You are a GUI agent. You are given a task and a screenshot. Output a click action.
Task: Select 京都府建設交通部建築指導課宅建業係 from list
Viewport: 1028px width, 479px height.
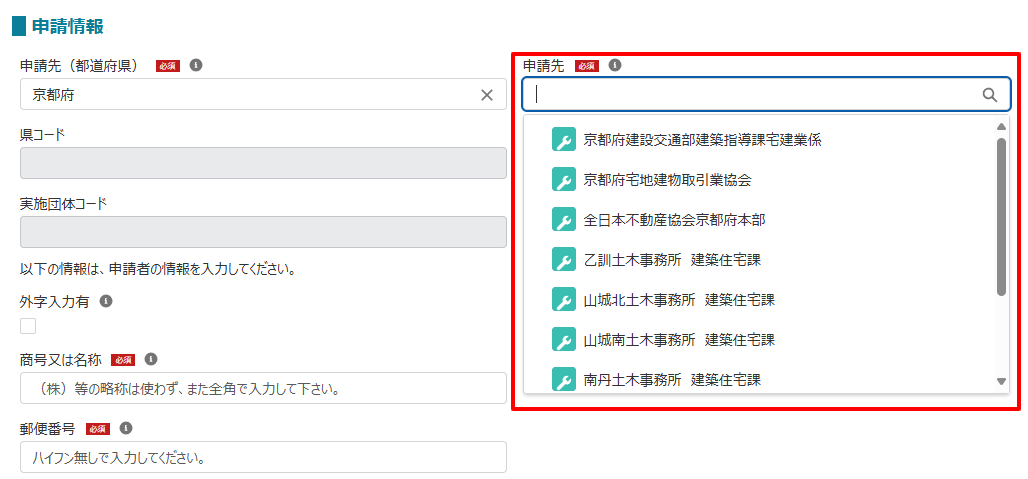(702, 140)
